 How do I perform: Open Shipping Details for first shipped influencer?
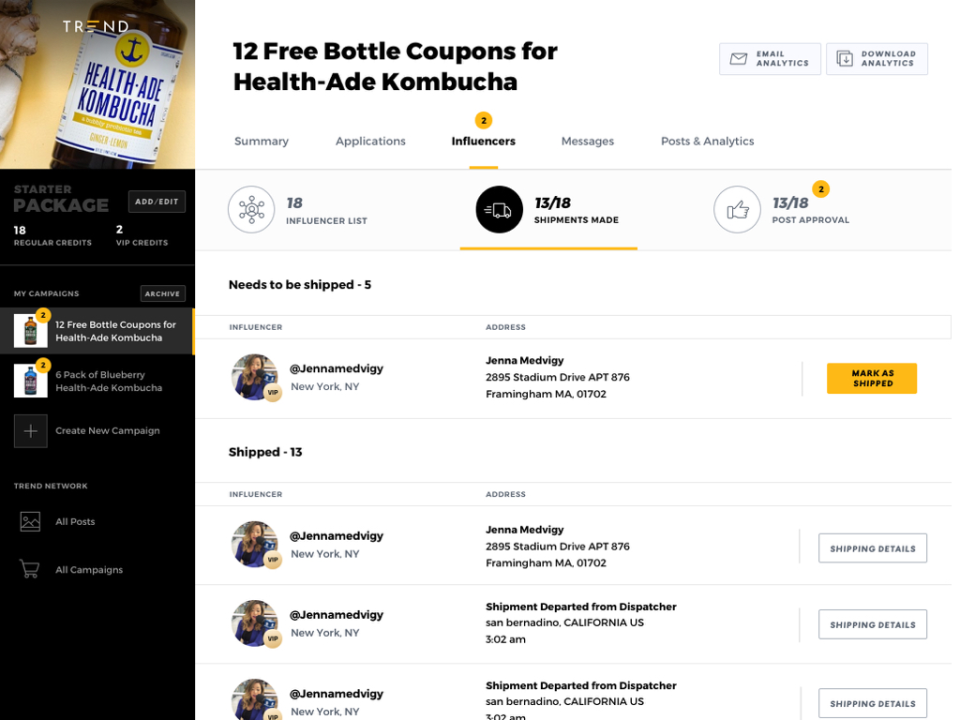coord(872,549)
